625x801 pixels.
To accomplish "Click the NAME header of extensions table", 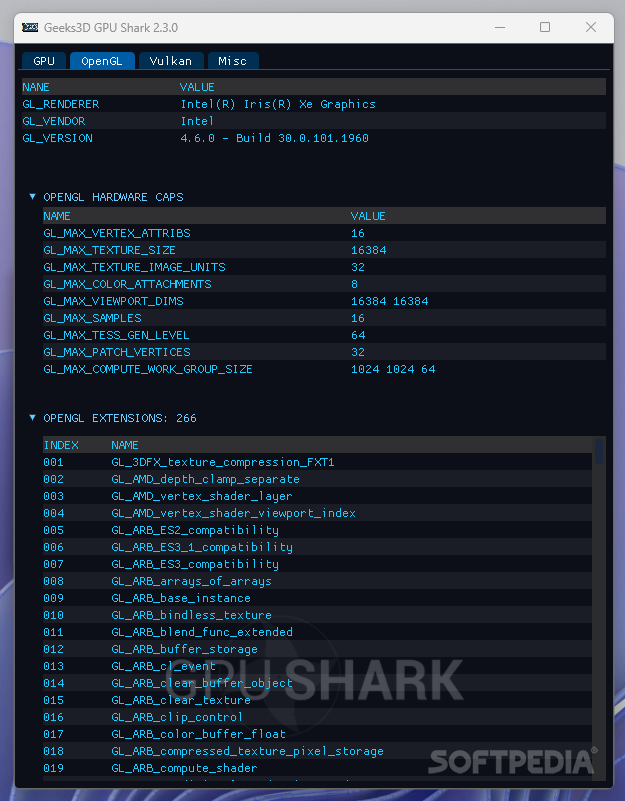I will 125,445.
